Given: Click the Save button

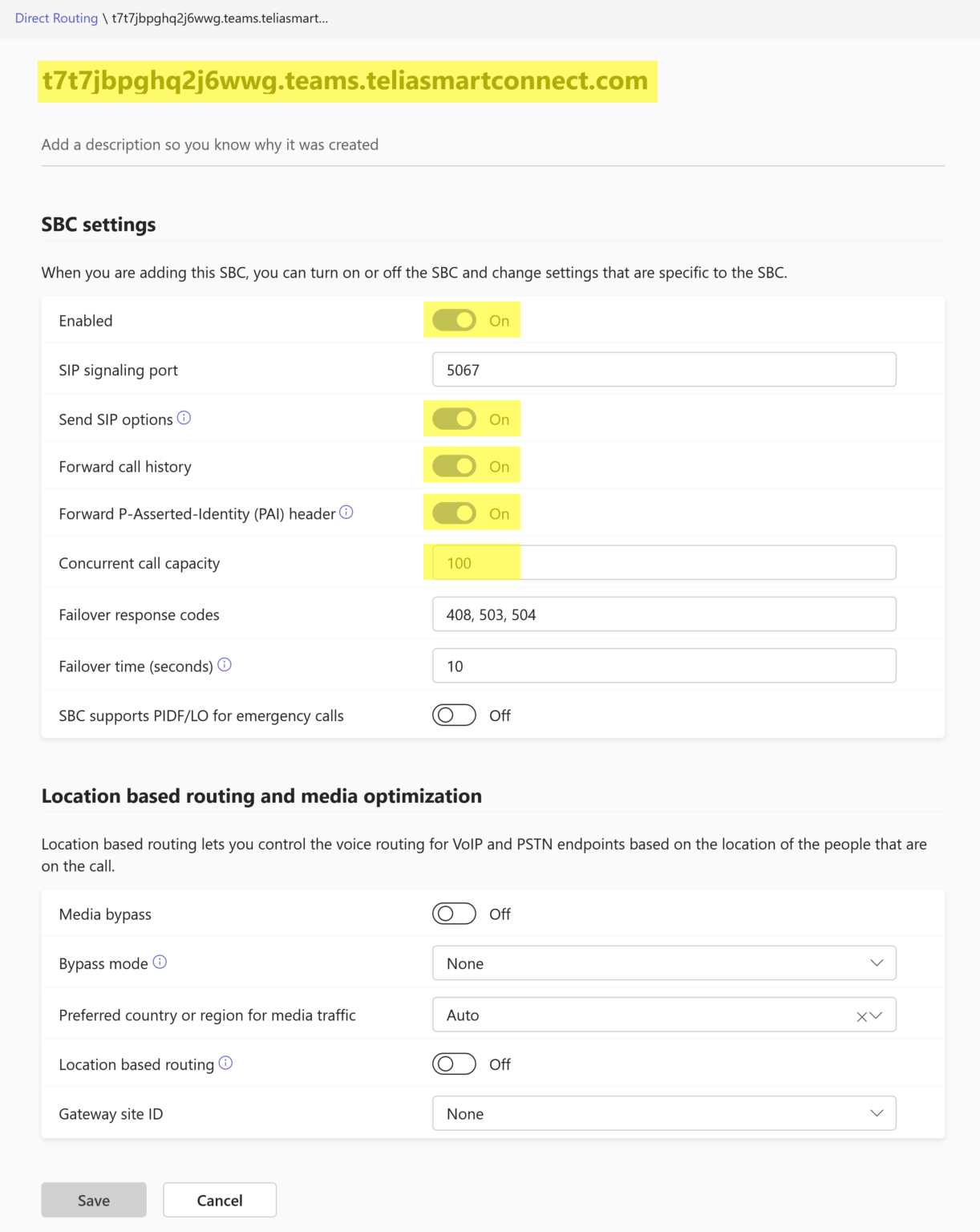Looking at the screenshot, I should [94, 1200].
